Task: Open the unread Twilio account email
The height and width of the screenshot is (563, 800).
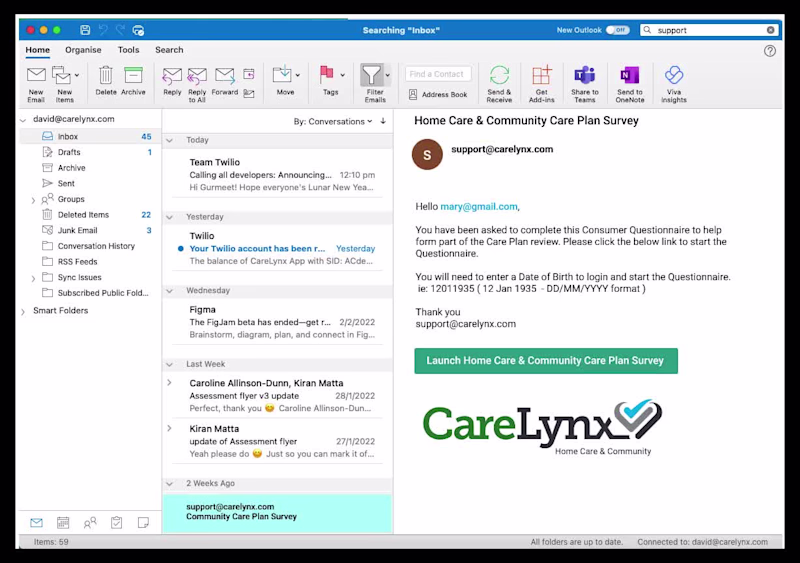Action: 278,248
